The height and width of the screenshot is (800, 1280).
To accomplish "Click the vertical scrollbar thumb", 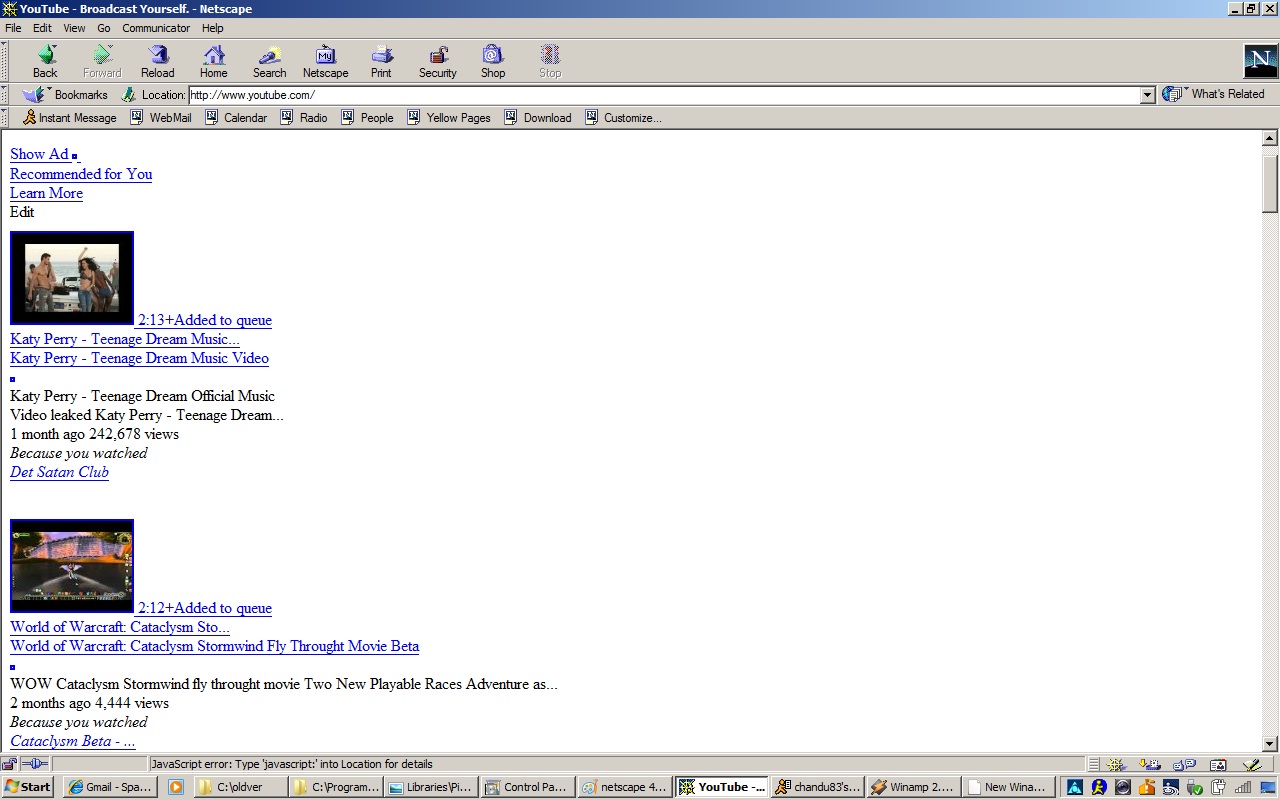I will tap(1270, 183).
